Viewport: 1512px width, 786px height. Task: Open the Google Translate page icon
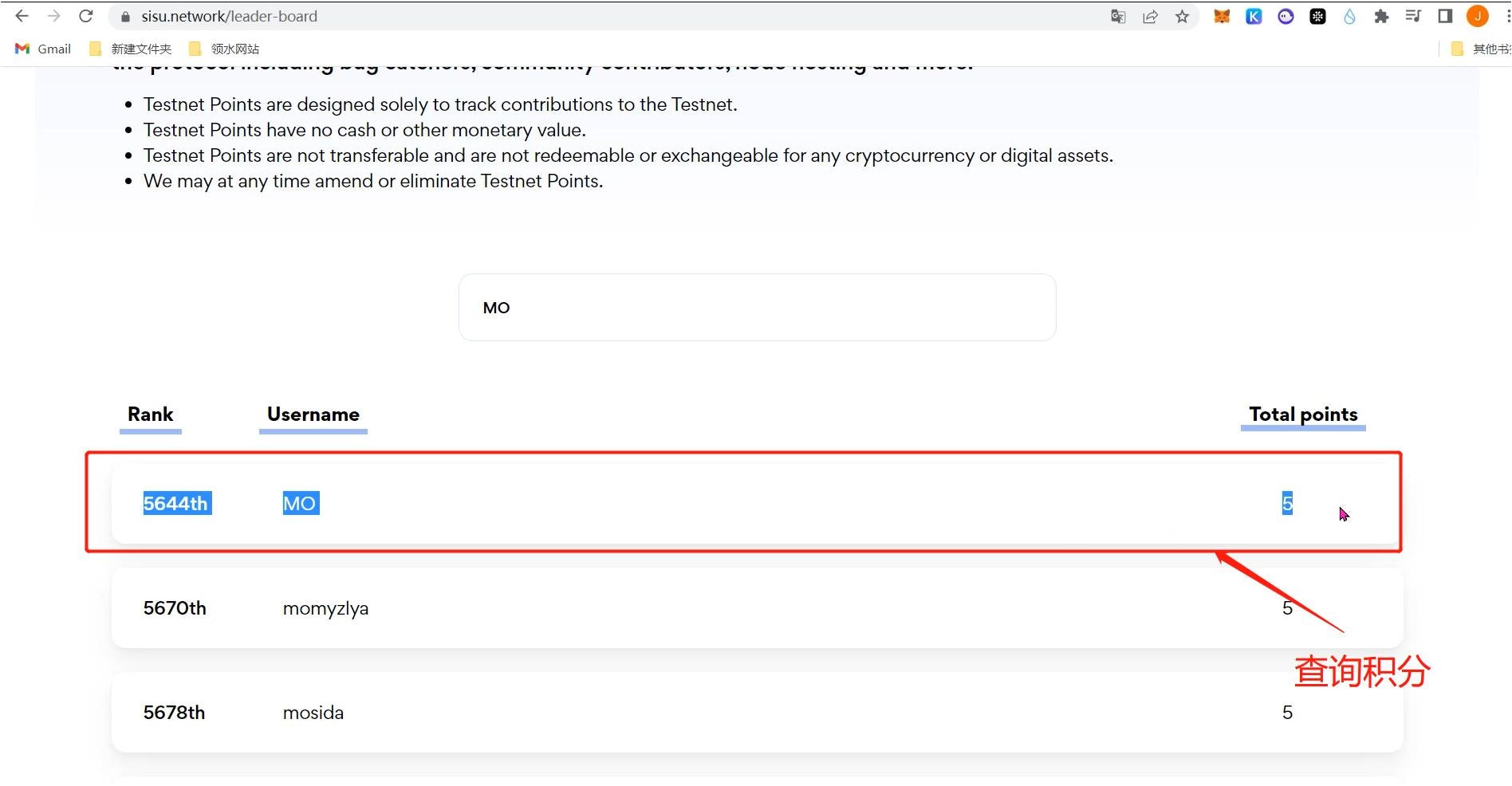[1118, 16]
